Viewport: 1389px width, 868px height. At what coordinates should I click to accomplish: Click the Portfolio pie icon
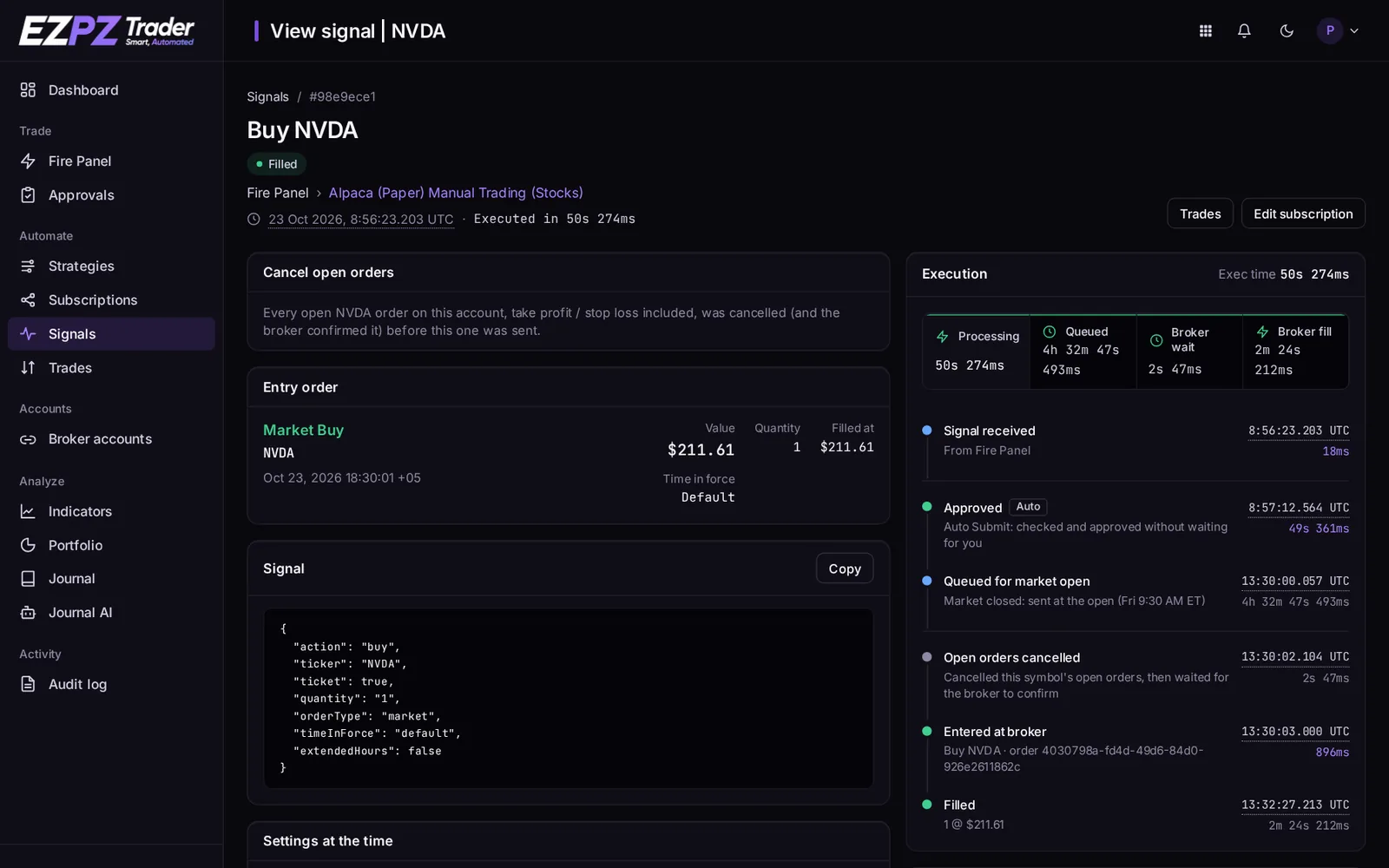[x=28, y=545]
